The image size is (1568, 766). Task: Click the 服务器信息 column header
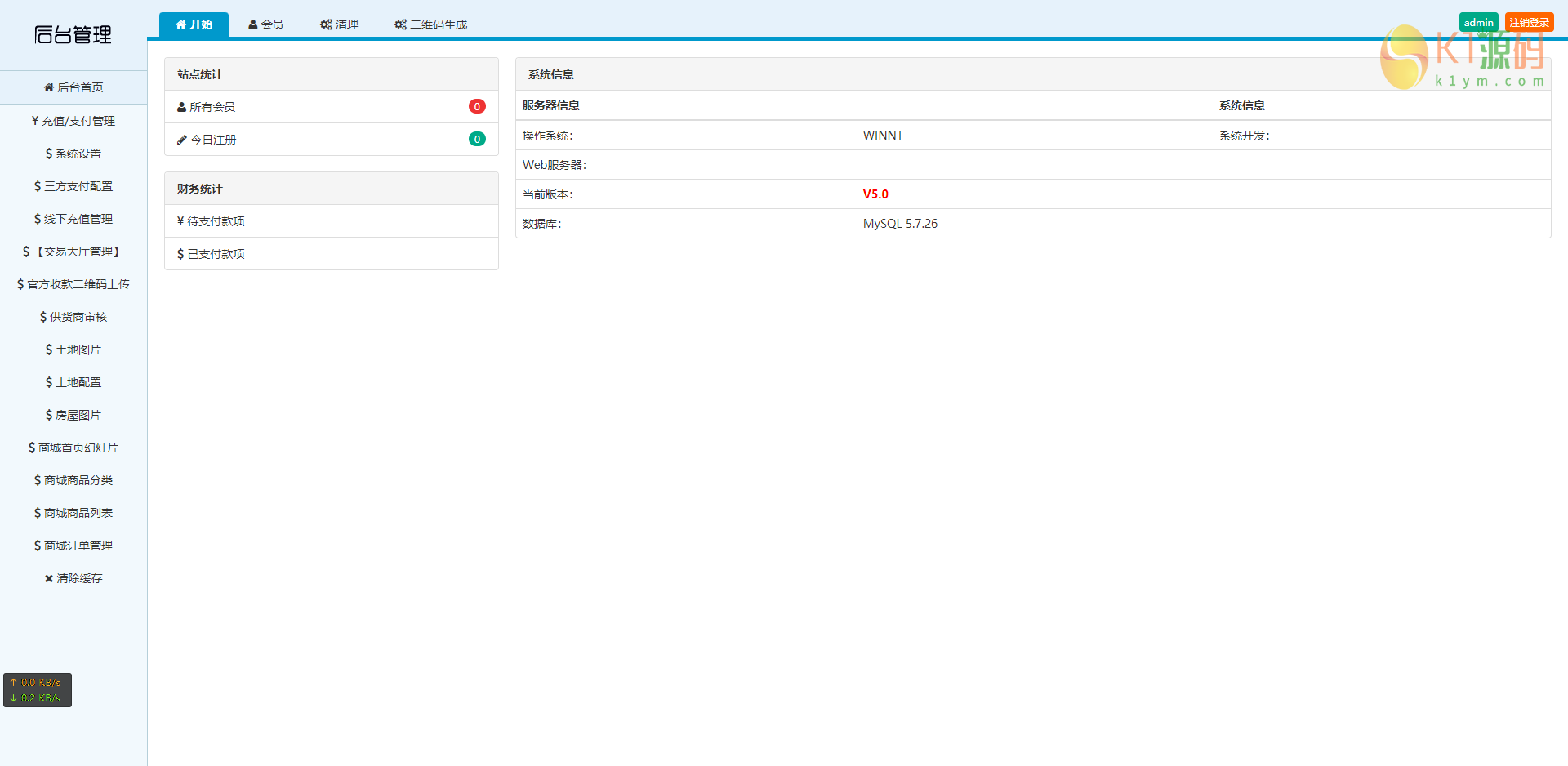pyautogui.click(x=551, y=105)
